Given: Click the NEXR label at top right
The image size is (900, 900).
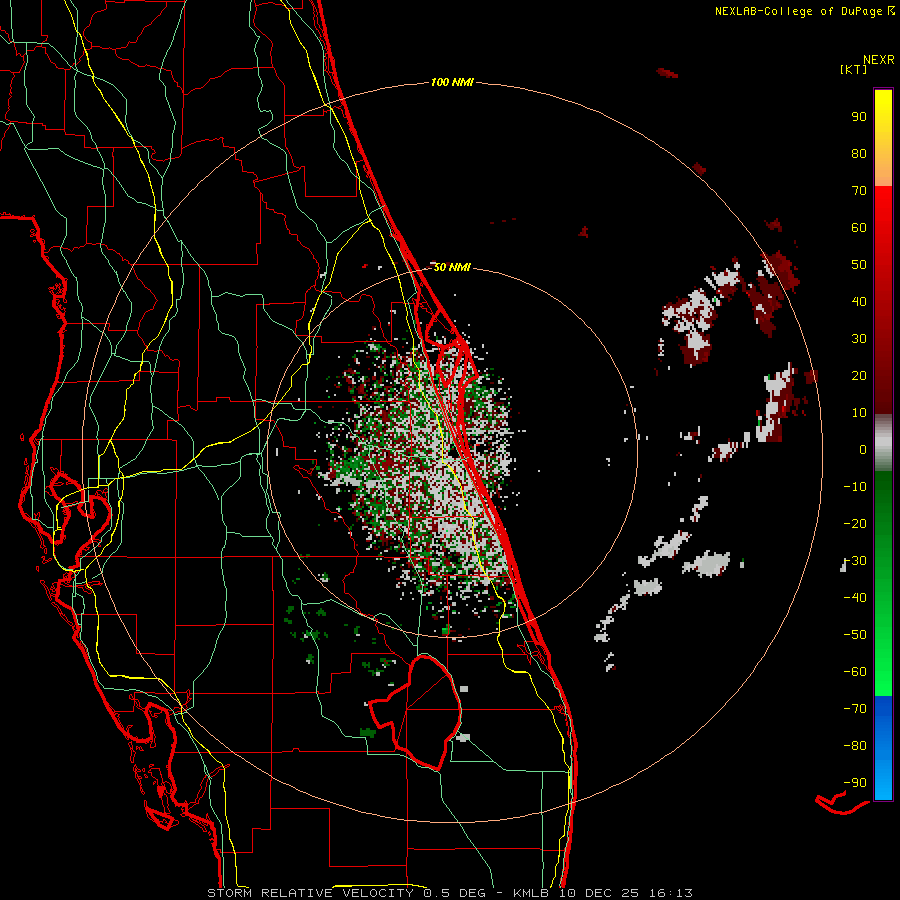Looking at the screenshot, I should pyautogui.click(x=879, y=60).
